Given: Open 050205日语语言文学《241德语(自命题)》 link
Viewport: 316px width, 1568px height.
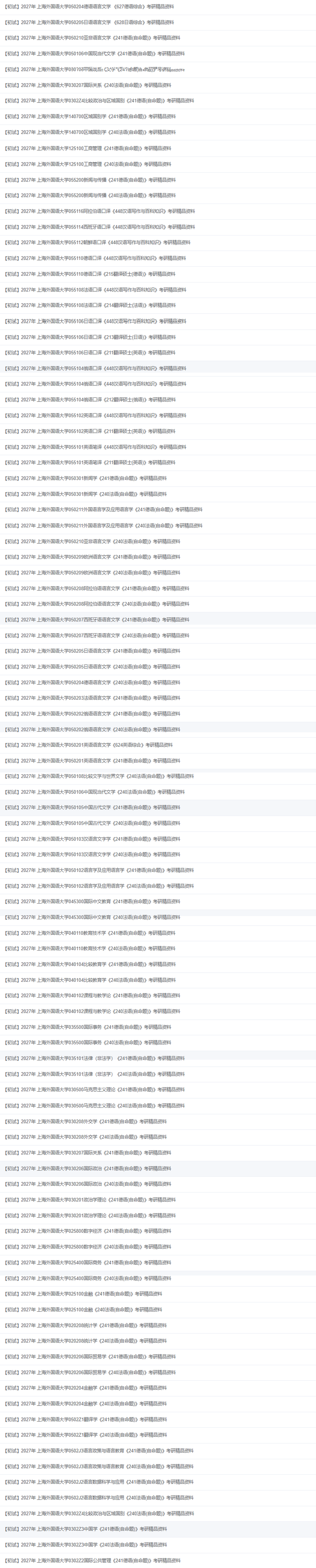Looking at the screenshot, I should click(x=93, y=651).
